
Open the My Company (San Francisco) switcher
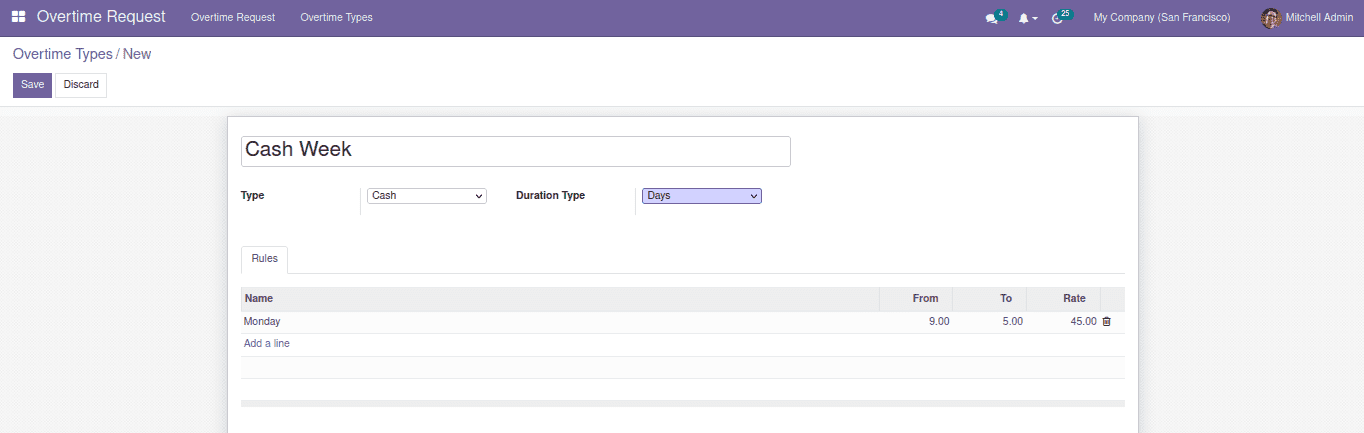[1161, 18]
